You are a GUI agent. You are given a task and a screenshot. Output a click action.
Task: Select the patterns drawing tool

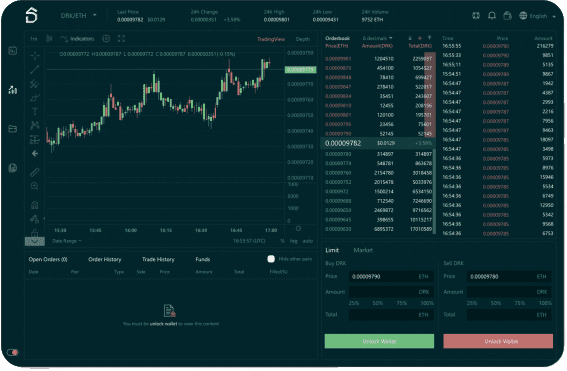(x=35, y=125)
